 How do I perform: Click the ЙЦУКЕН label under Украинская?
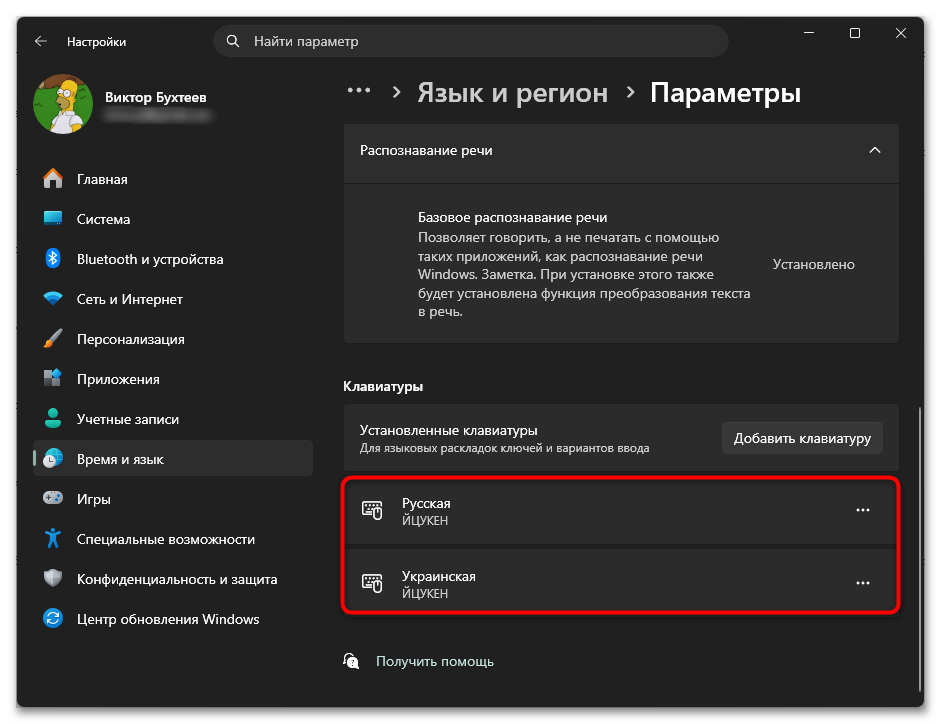tap(425, 593)
